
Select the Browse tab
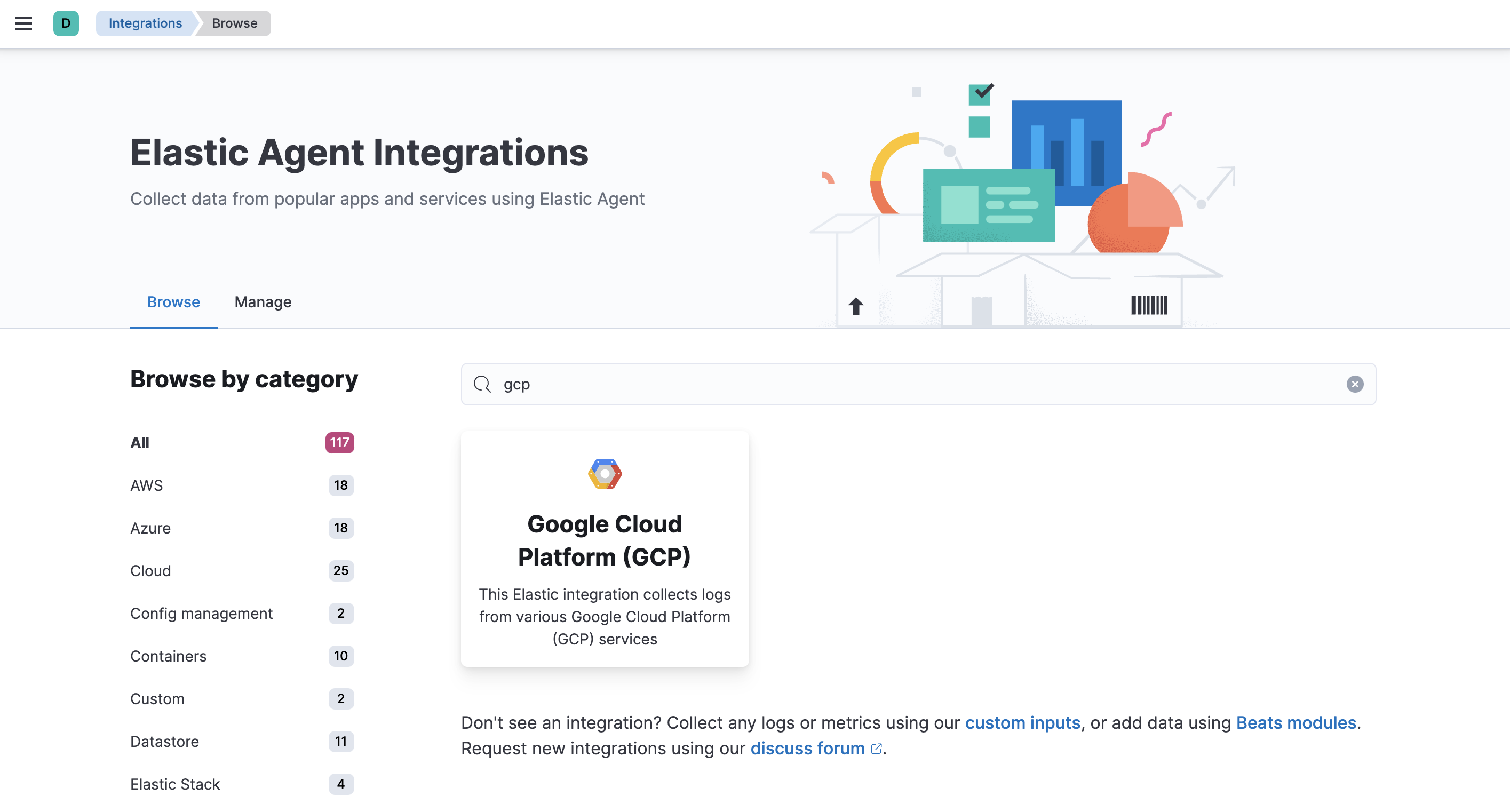173,302
